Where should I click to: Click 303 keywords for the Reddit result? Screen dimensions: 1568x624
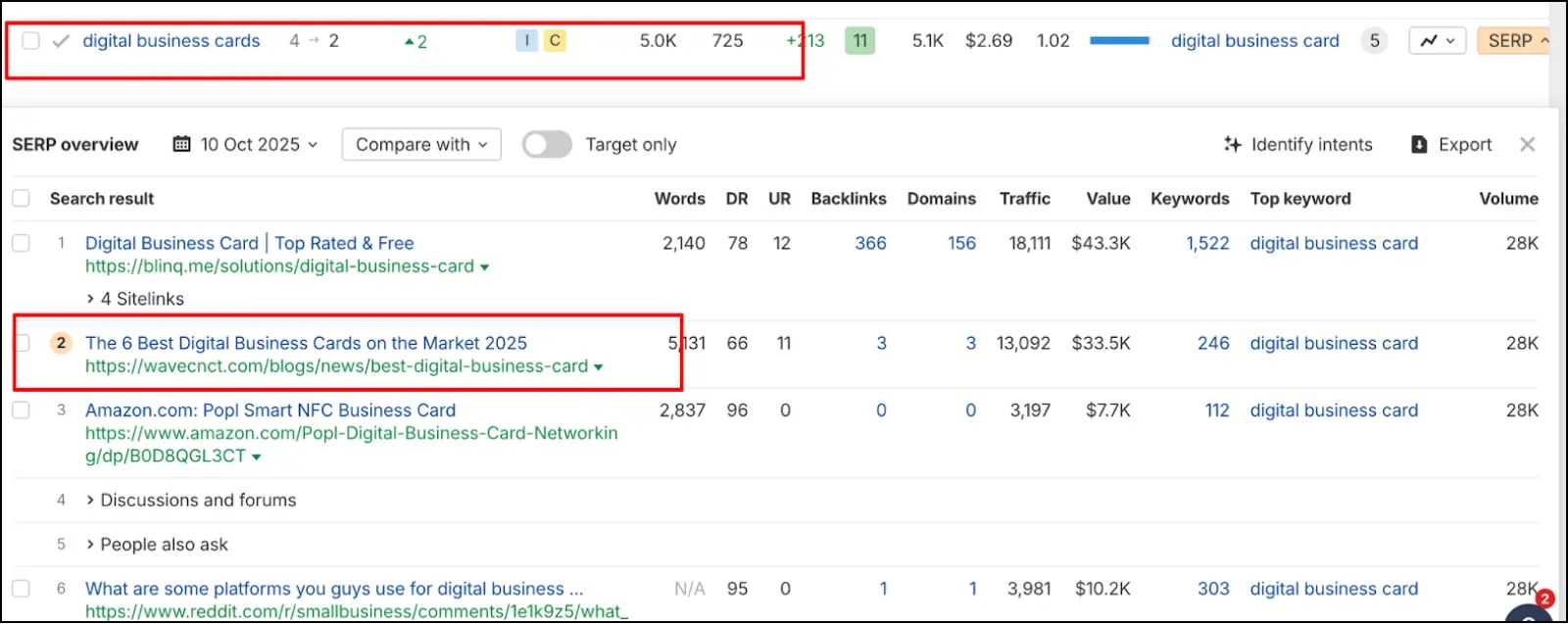tap(1213, 589)
